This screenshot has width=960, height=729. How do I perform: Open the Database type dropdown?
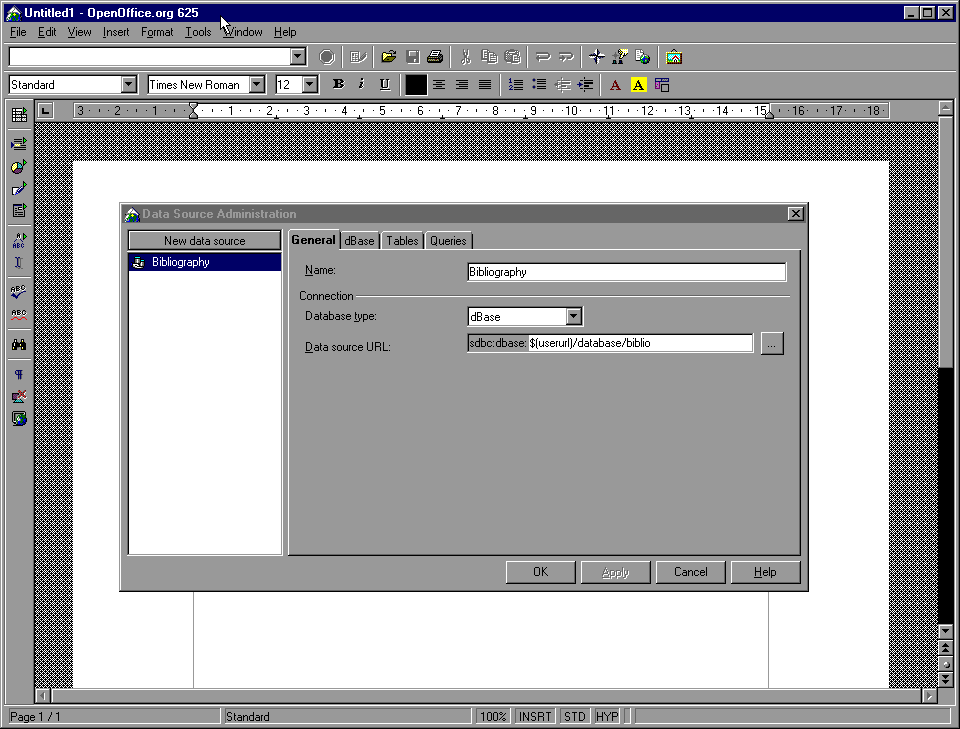tap(573, 317)
